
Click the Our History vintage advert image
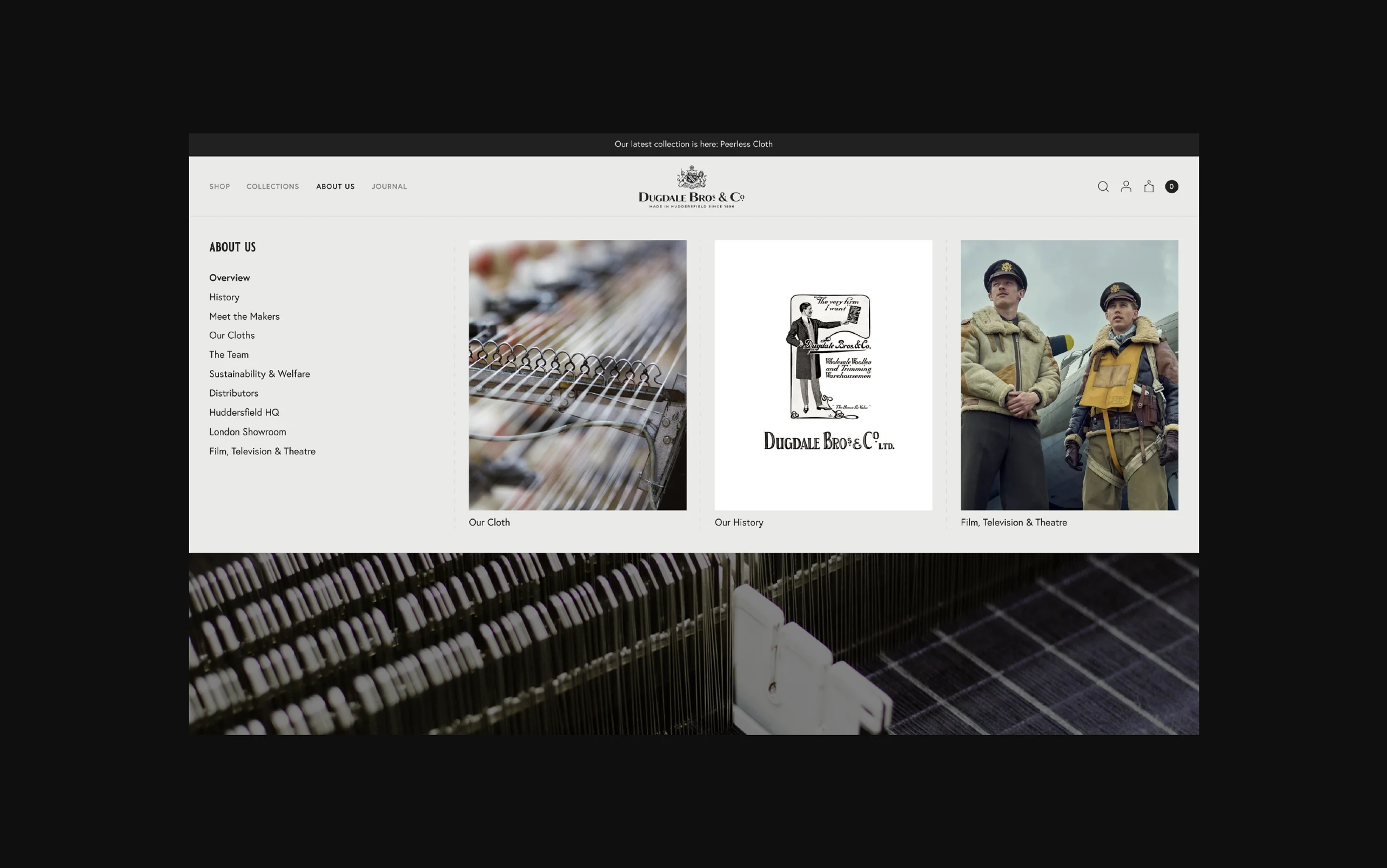(x=823, y=375)
